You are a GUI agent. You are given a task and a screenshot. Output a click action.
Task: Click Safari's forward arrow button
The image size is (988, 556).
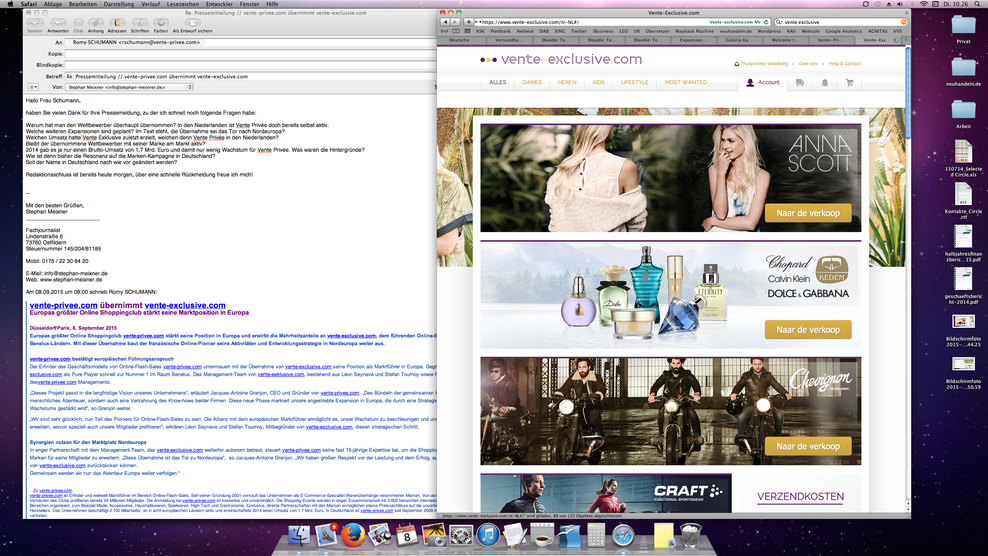pos(455,22)
